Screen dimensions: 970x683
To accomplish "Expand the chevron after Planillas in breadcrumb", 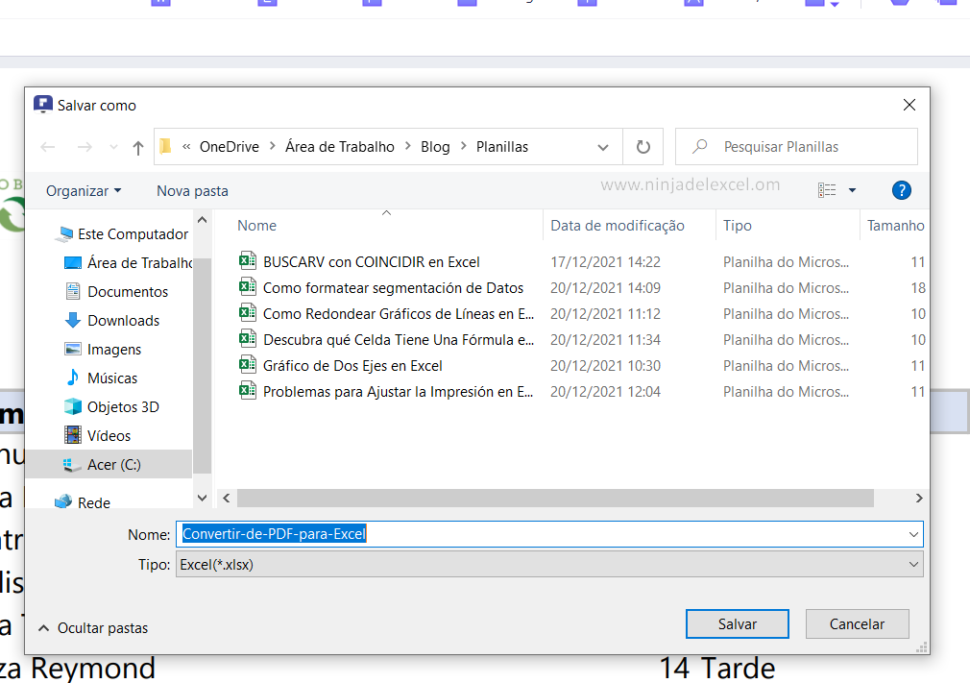I will (x=604, y=146).
